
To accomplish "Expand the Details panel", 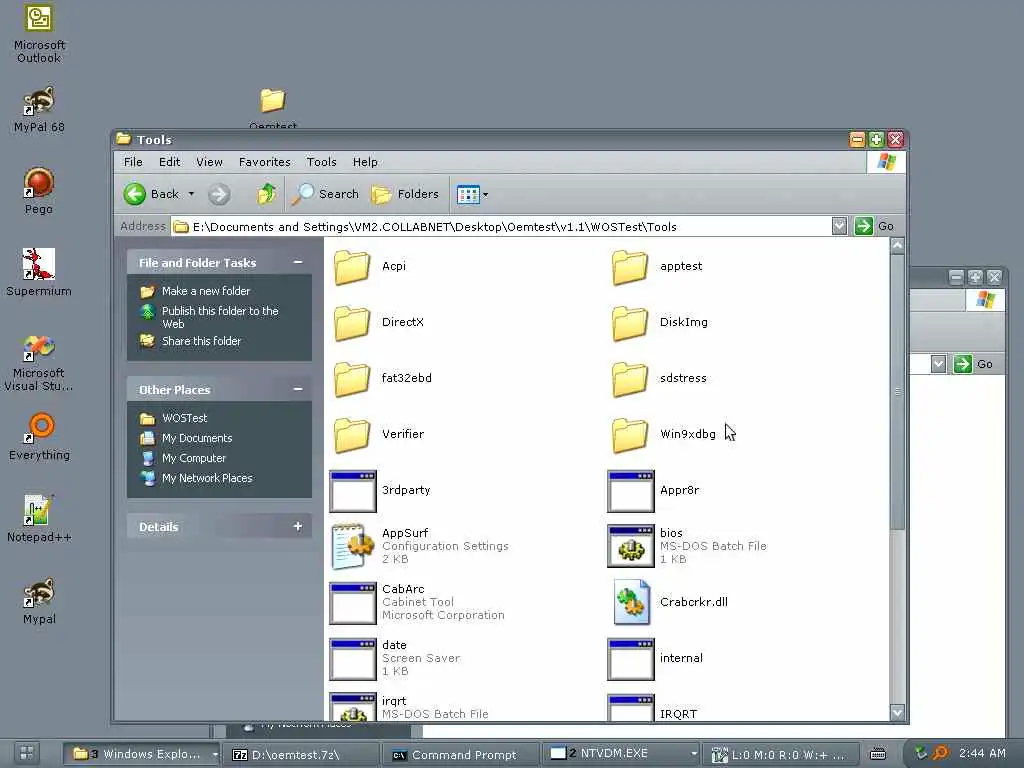I will click(298, 526).
